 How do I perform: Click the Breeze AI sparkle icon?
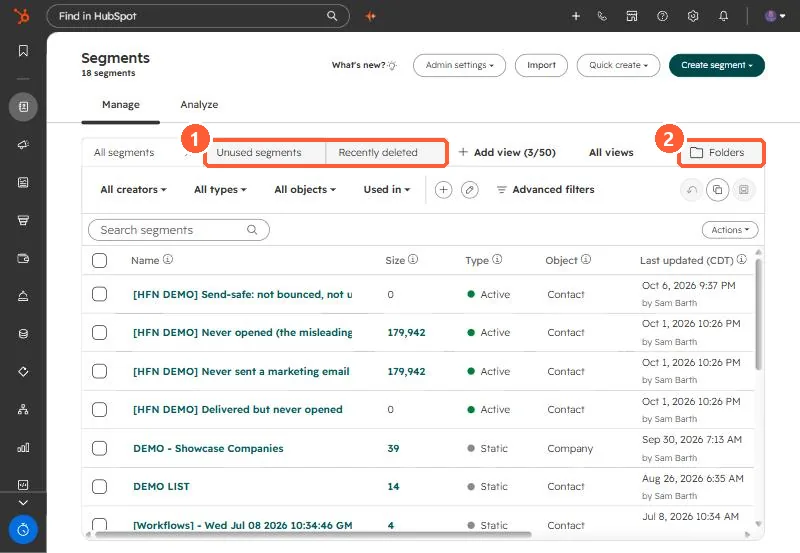pyautogui.click(x=370, y=16)
